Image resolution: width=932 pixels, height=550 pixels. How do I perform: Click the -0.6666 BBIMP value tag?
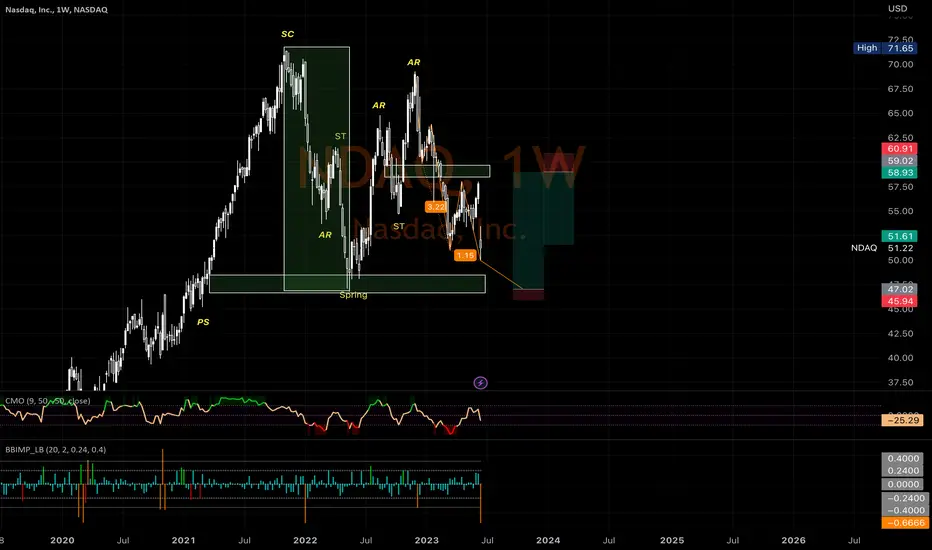coord(905,523)
